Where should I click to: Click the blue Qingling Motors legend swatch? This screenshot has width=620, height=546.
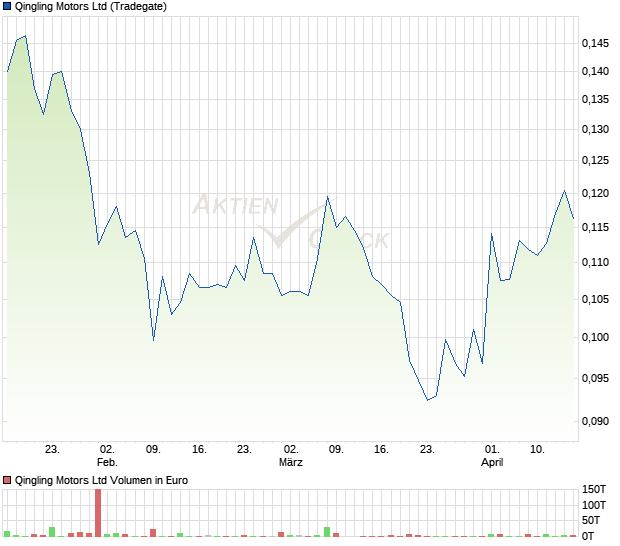tap(8, 7)
